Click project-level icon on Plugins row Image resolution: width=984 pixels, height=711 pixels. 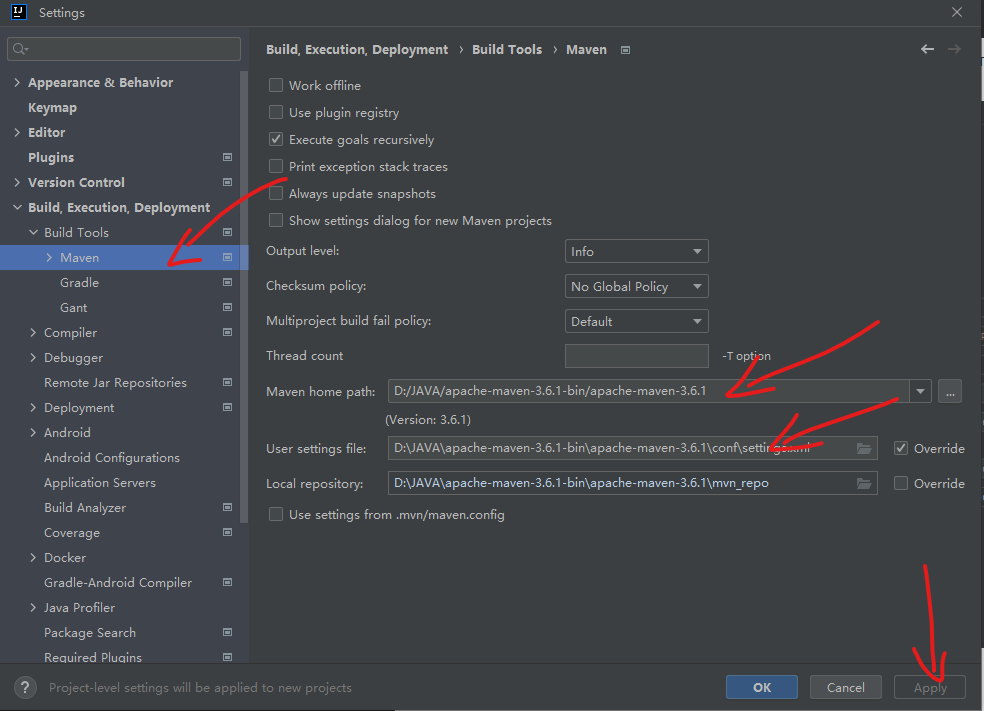(228, 157)
